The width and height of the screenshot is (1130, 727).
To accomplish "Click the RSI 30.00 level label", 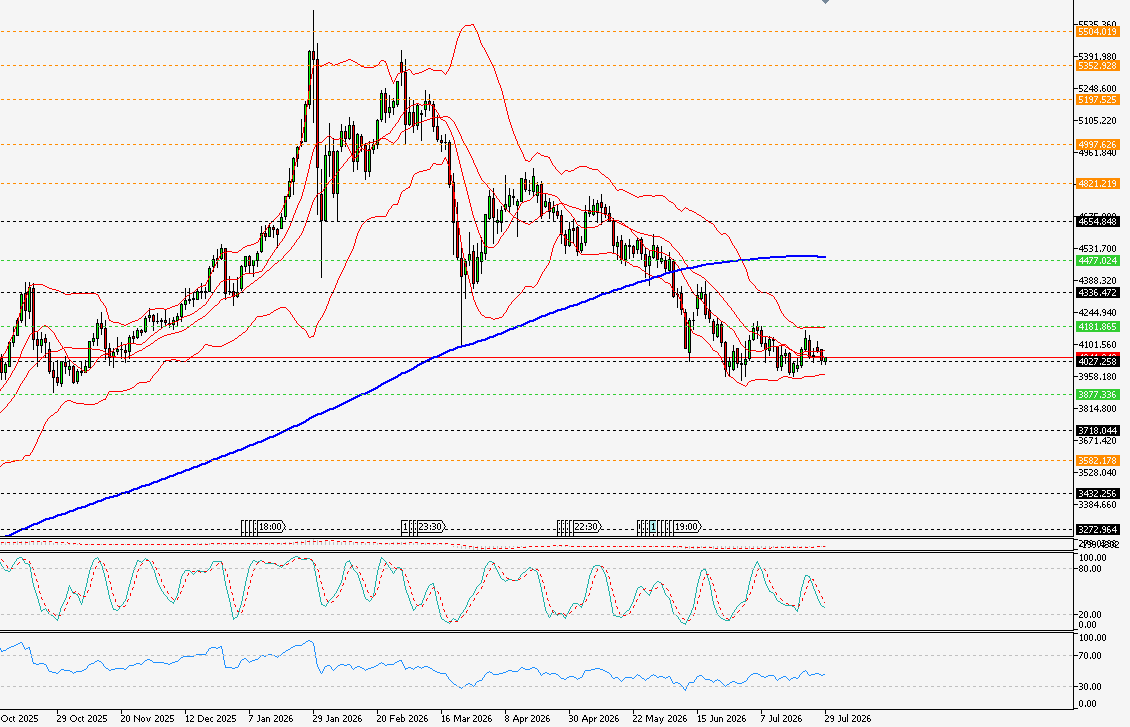I will 1090,687.
